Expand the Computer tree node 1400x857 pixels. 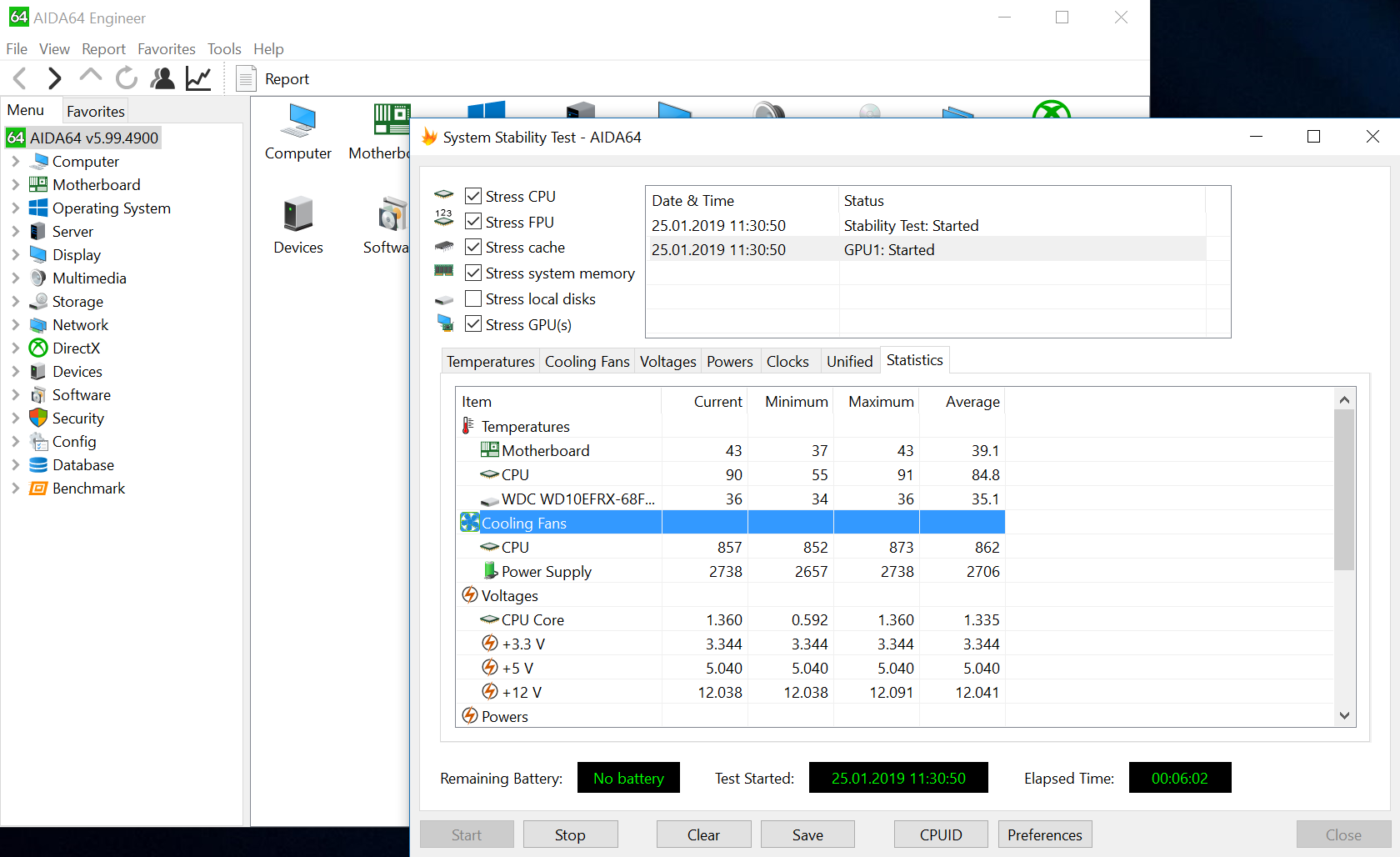15,161
